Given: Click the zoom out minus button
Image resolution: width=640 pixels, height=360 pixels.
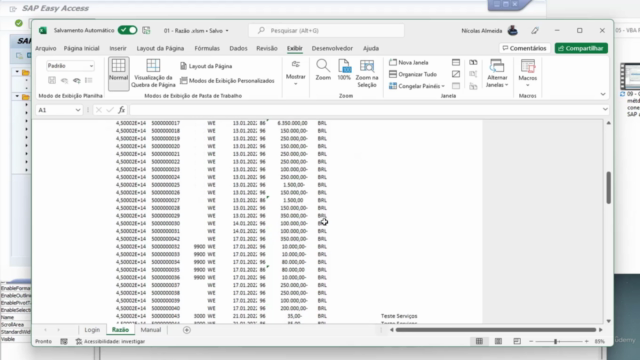Looking at the screenshot, I should click(x=531, y=341).
